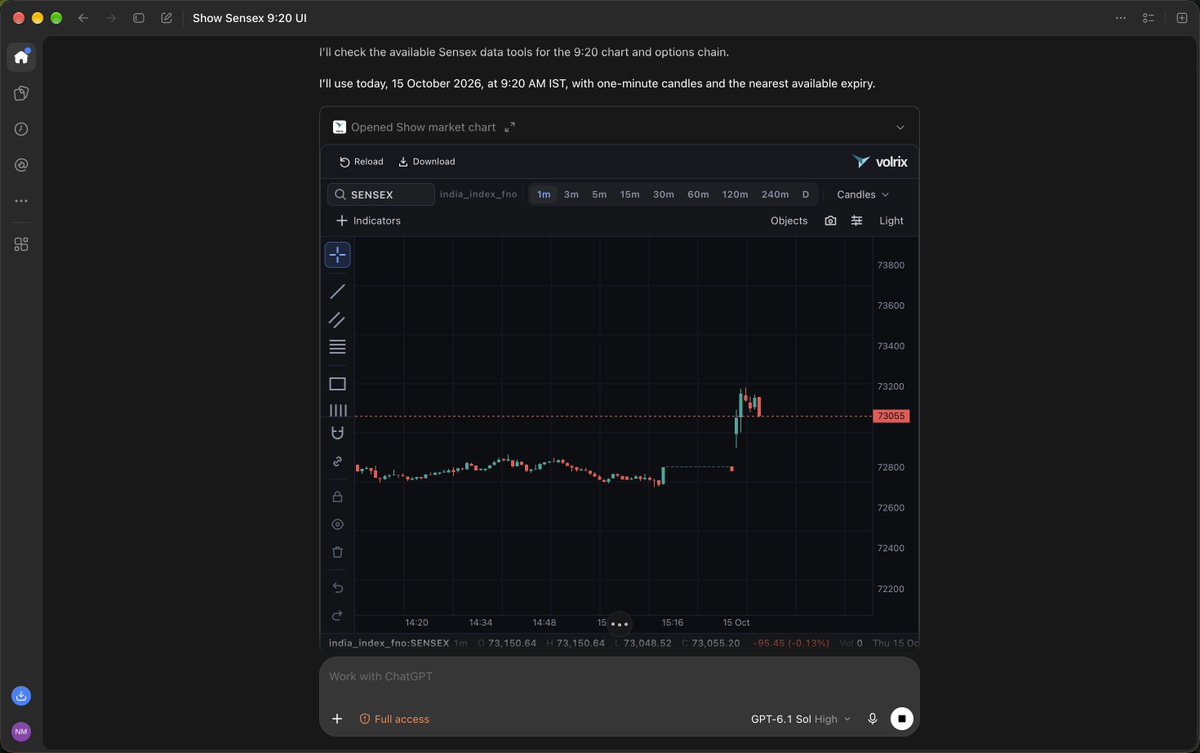Open the history clock sidebar icon
Image resolution: width=1200 pixels, height=753 pixels.
pos(21,129)
